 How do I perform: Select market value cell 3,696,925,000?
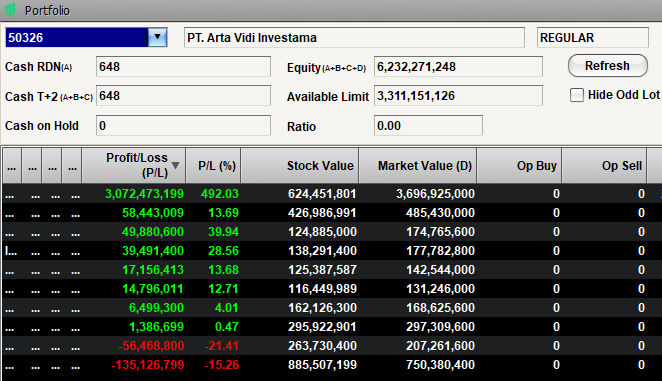[435, 194]
